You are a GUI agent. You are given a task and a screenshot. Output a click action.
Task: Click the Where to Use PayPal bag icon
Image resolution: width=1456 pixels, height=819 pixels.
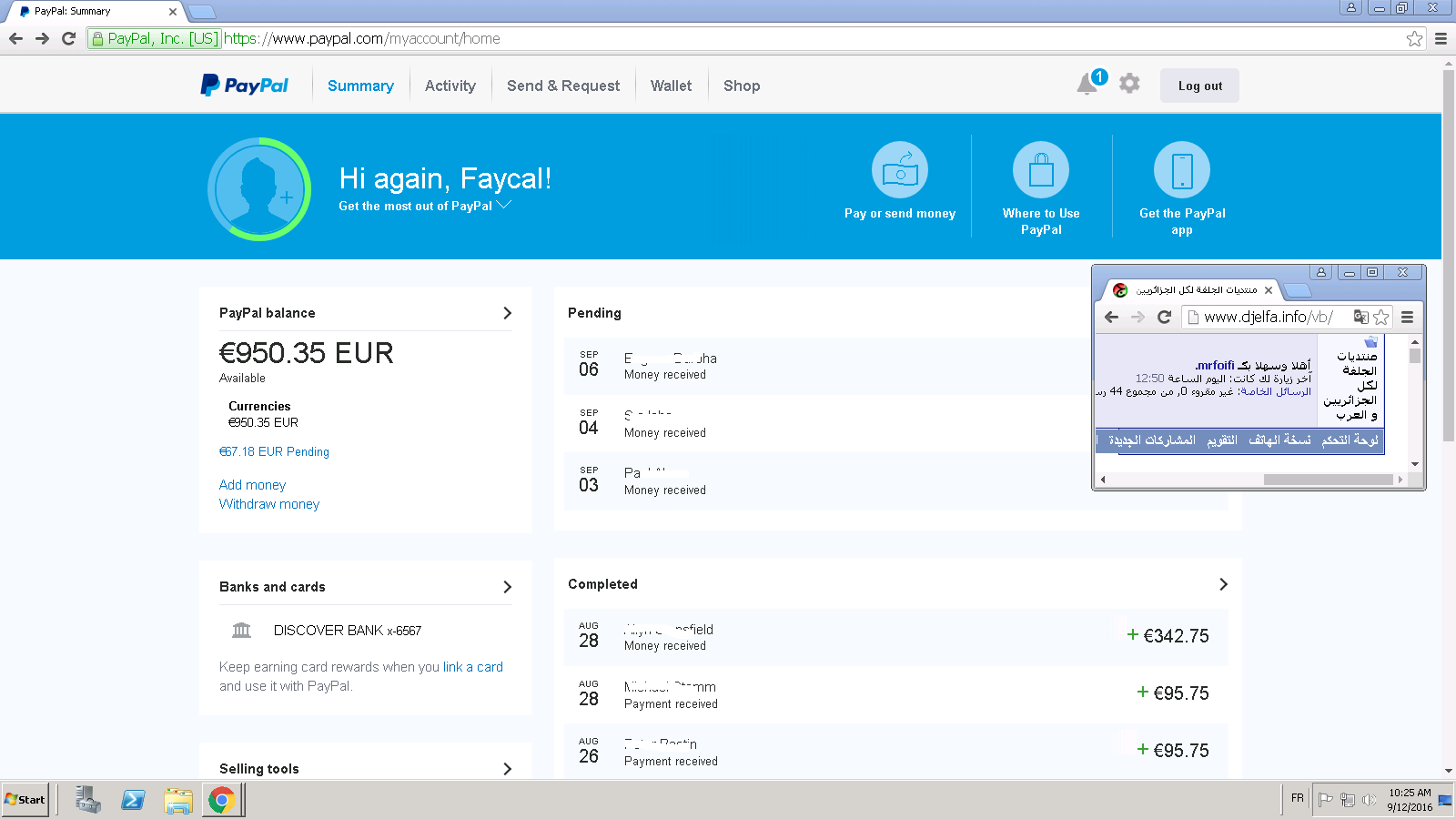(1041, 170)
